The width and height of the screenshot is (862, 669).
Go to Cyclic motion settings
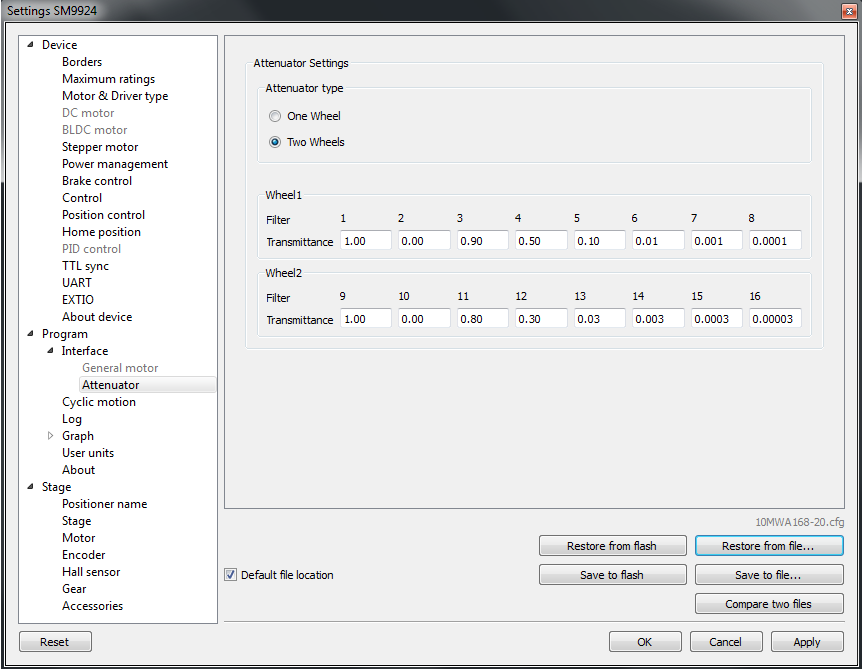tap(99, 402)
